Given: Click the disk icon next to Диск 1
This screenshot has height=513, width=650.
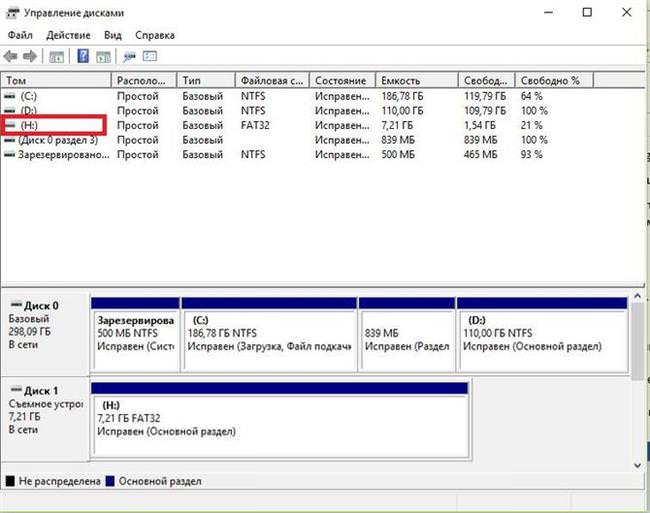Looking at the screenshot, I should coord(16,390).
